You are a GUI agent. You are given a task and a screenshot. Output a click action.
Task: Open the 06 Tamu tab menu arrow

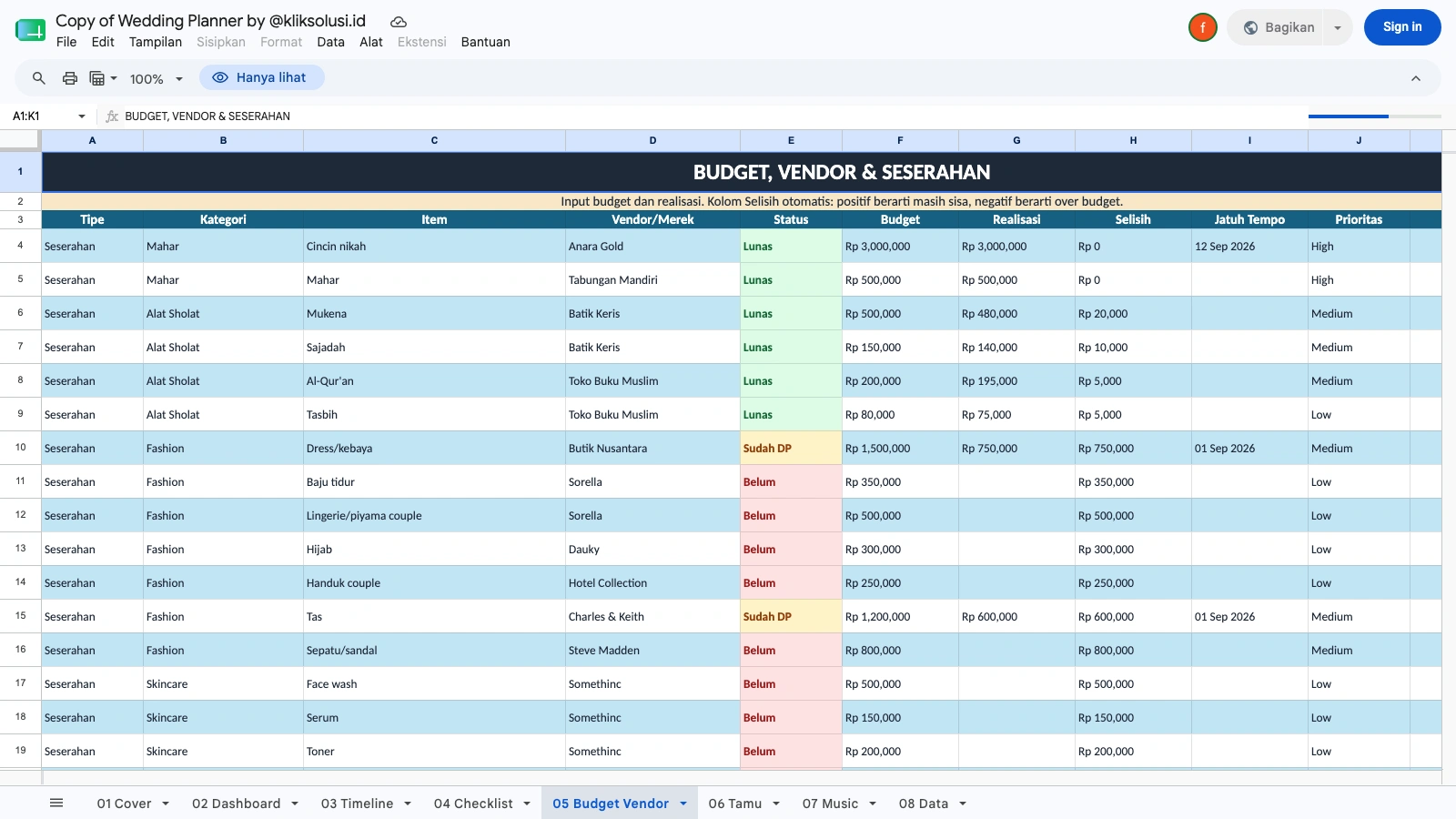coord(776,804)
